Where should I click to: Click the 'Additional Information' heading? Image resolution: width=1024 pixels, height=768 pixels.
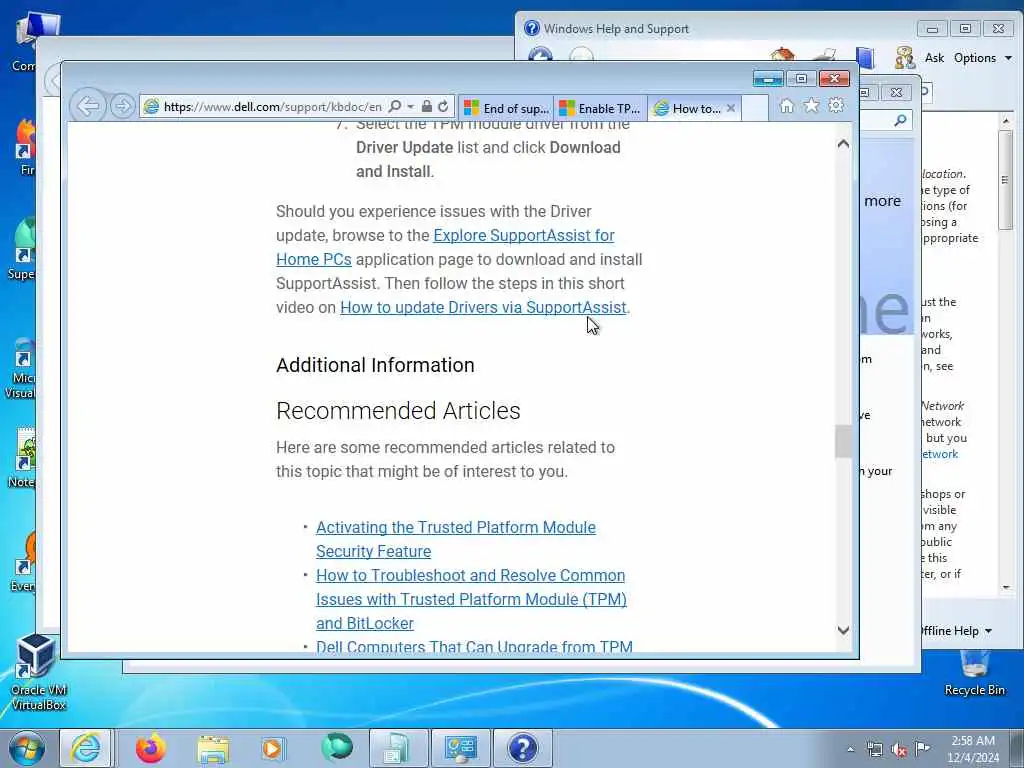click(x=376, y=365)
